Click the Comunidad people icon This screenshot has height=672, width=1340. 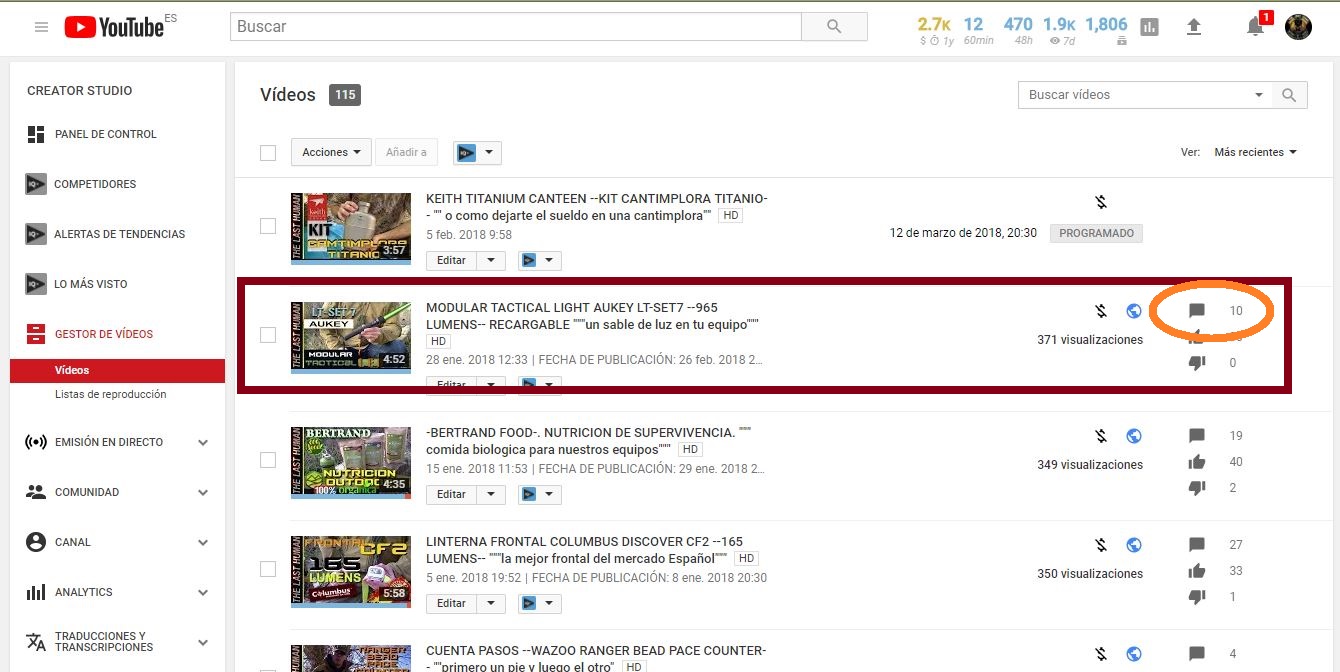pos(36,492)
